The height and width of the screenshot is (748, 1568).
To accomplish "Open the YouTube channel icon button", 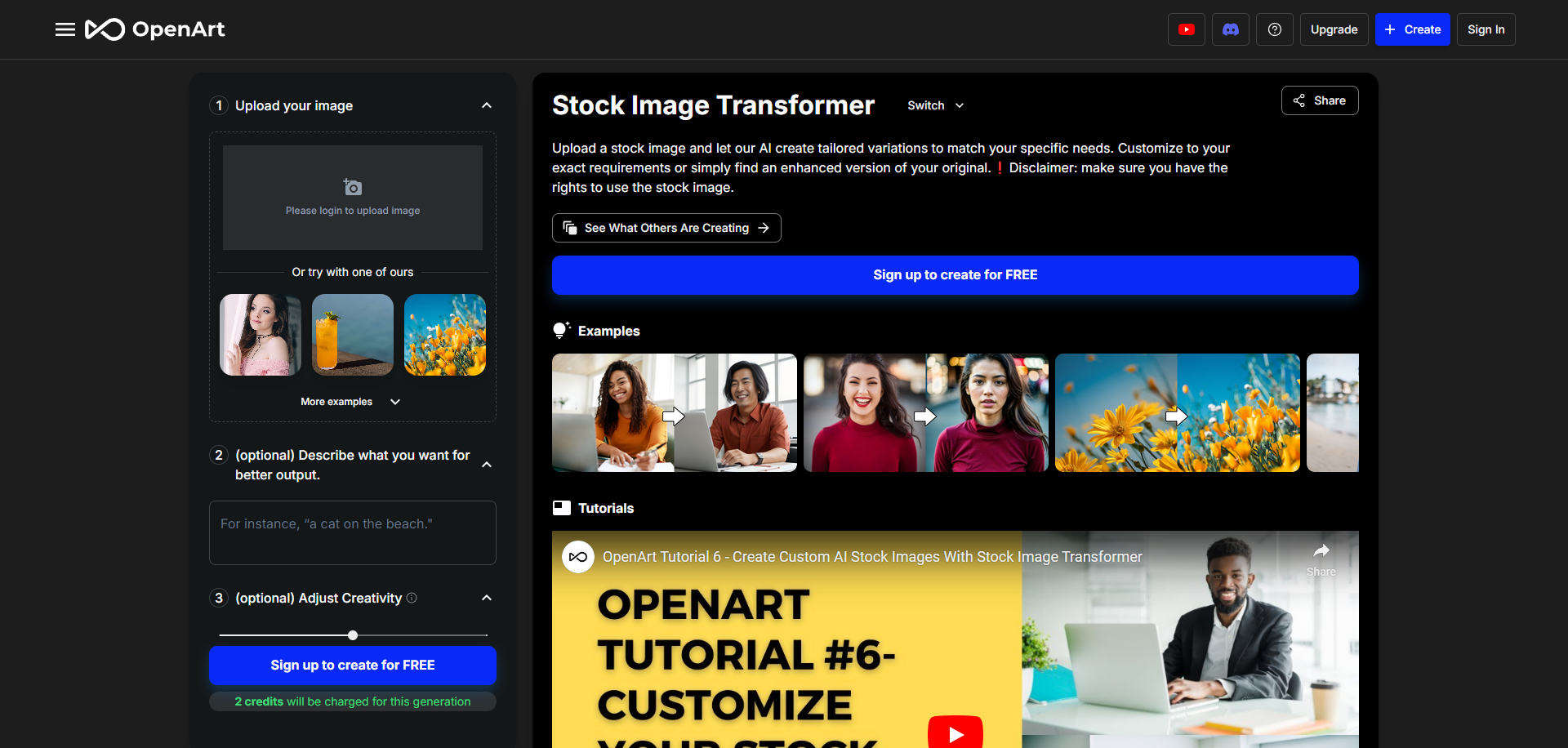I will (1187, 29).
